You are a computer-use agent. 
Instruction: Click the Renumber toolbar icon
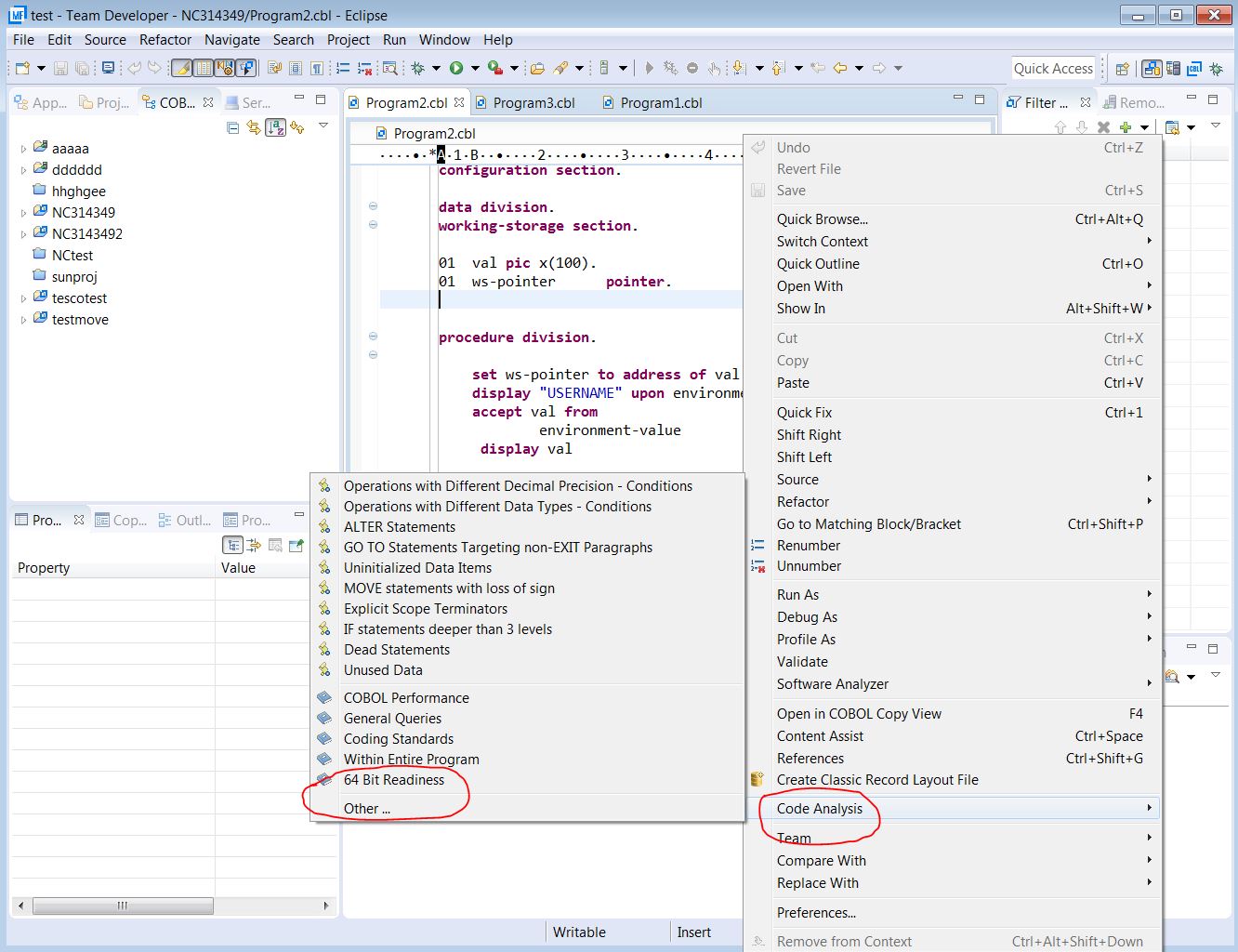click(343, 68)
